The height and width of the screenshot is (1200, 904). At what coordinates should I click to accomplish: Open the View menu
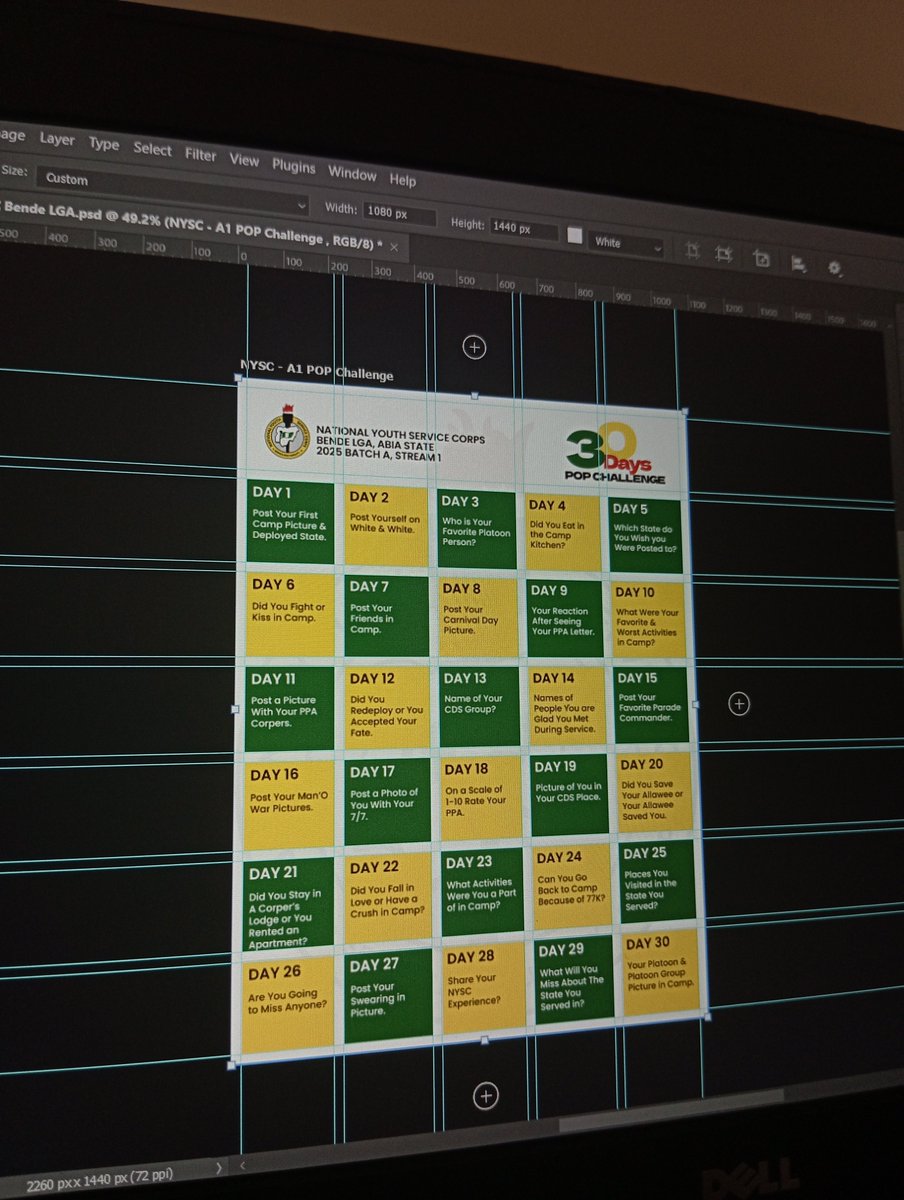click(244, 159)
